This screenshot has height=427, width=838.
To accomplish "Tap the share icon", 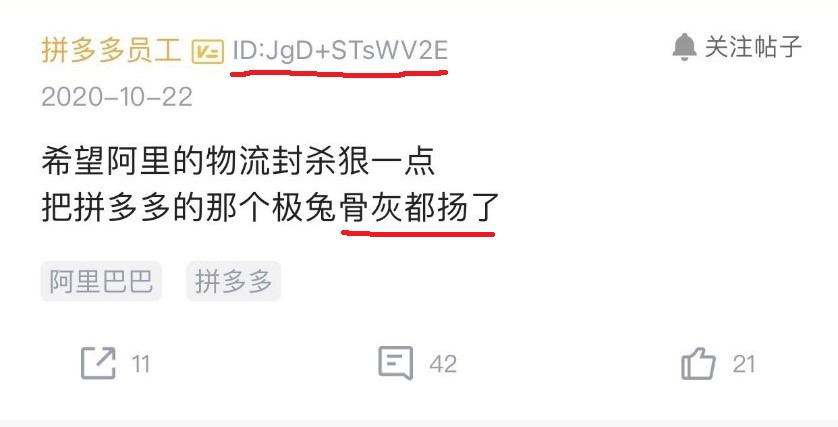I will coord(98,363).
